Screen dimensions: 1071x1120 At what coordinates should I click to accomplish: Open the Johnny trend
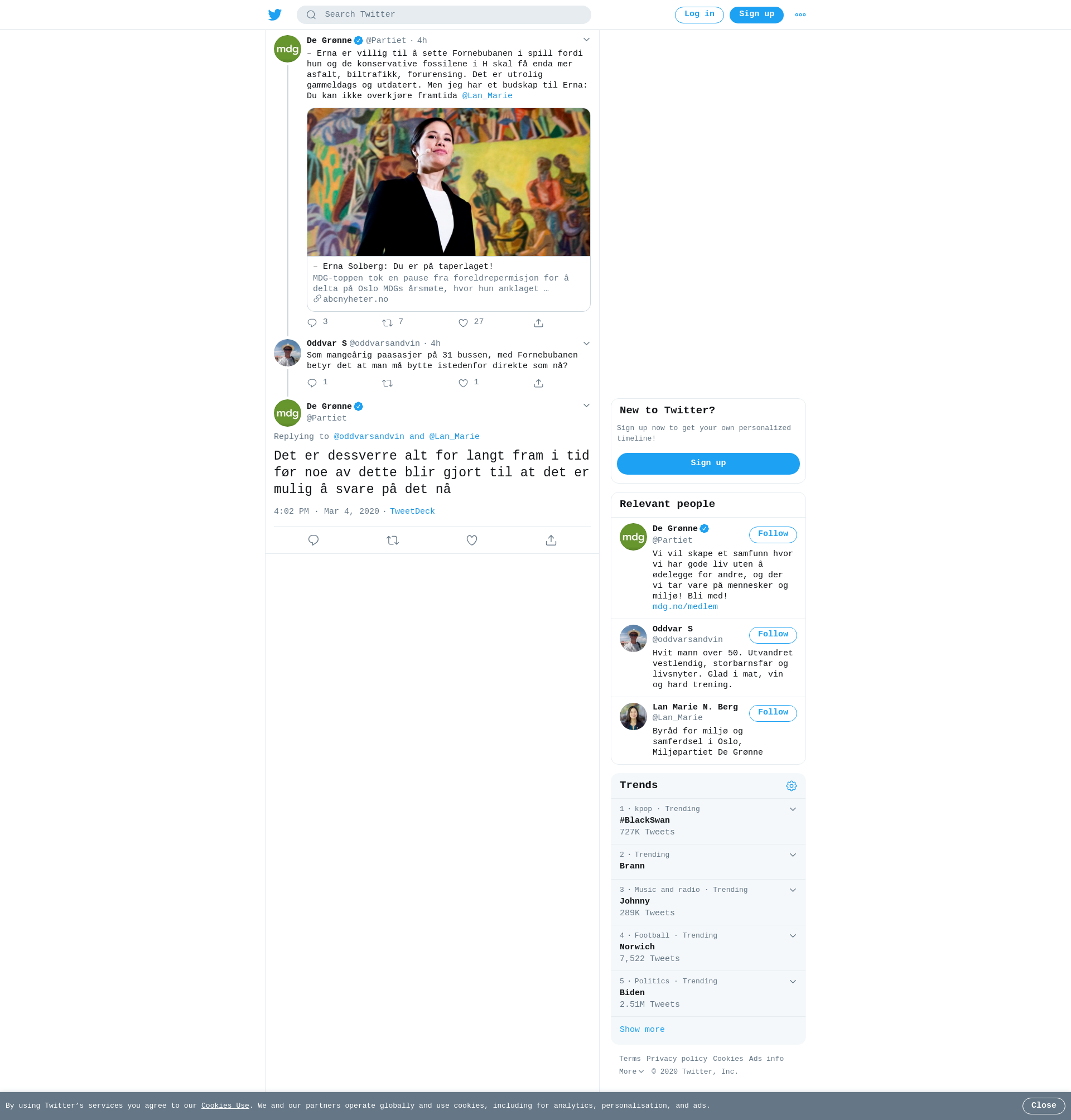[x=634, y=901]
